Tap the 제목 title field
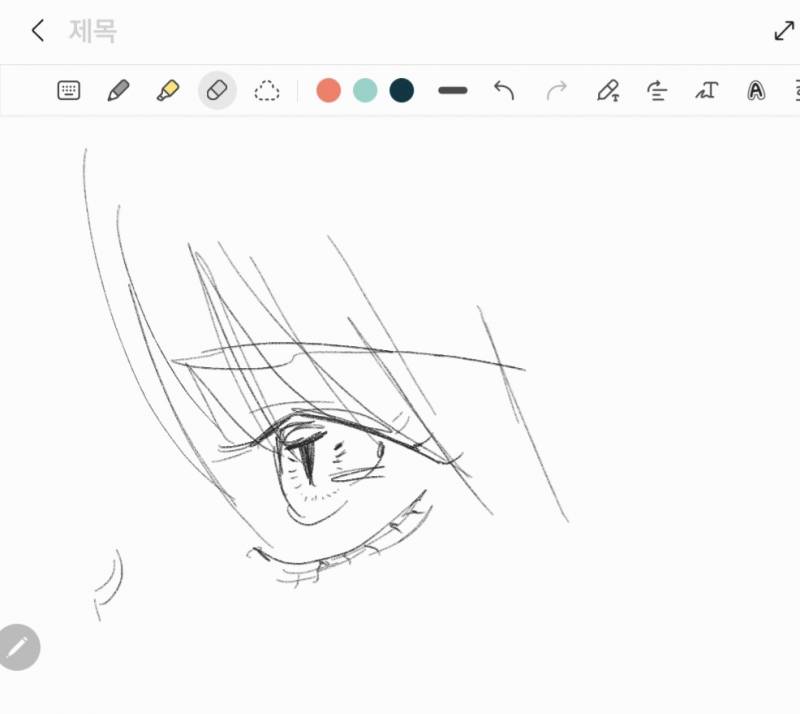The width and height of the screenshot is (800, 714). (93, 31)
